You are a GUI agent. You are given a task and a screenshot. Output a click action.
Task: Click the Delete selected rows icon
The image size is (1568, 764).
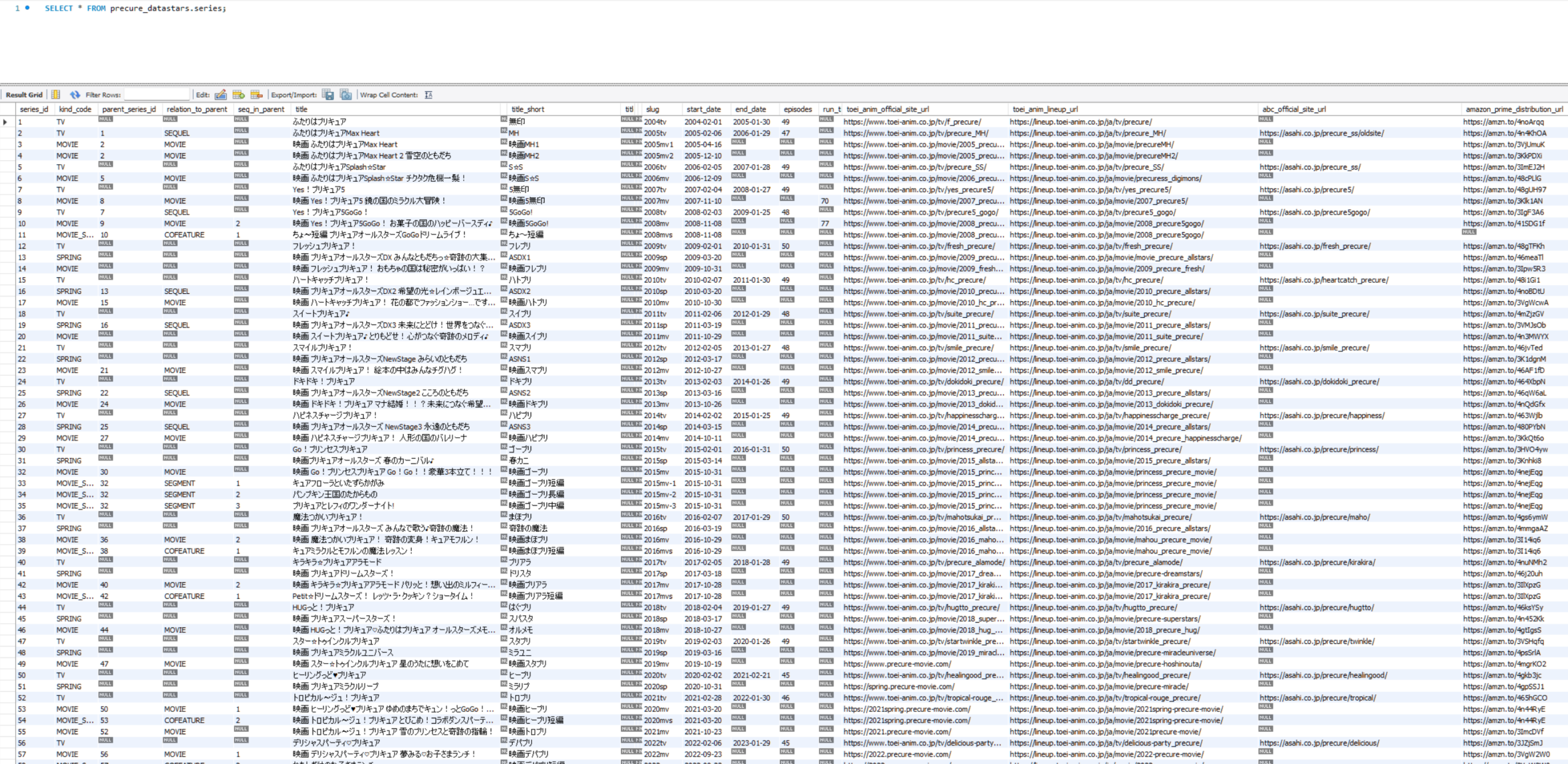(x=257, y=95)
